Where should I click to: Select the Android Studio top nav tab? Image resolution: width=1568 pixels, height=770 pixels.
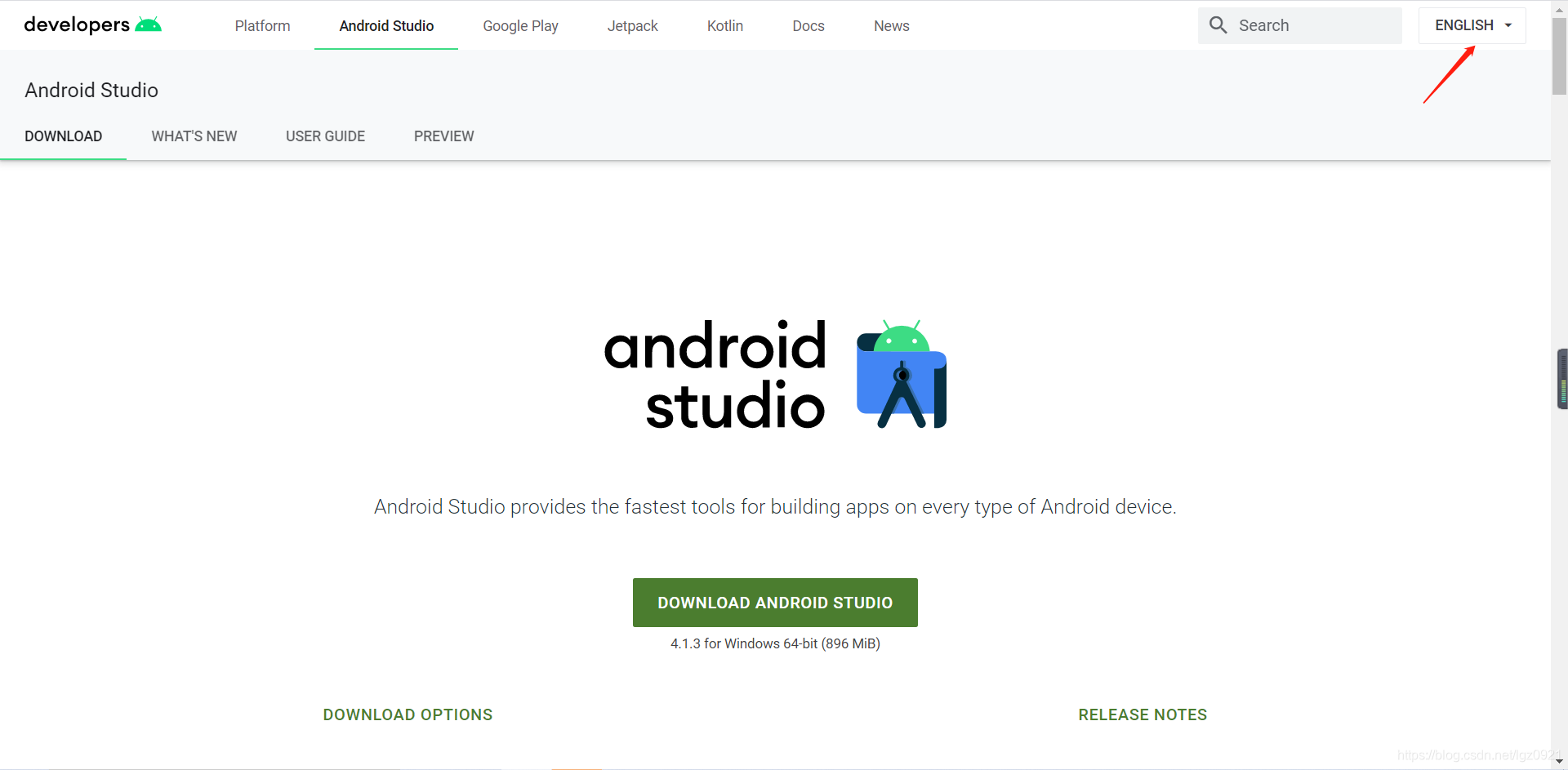point(386,26)
